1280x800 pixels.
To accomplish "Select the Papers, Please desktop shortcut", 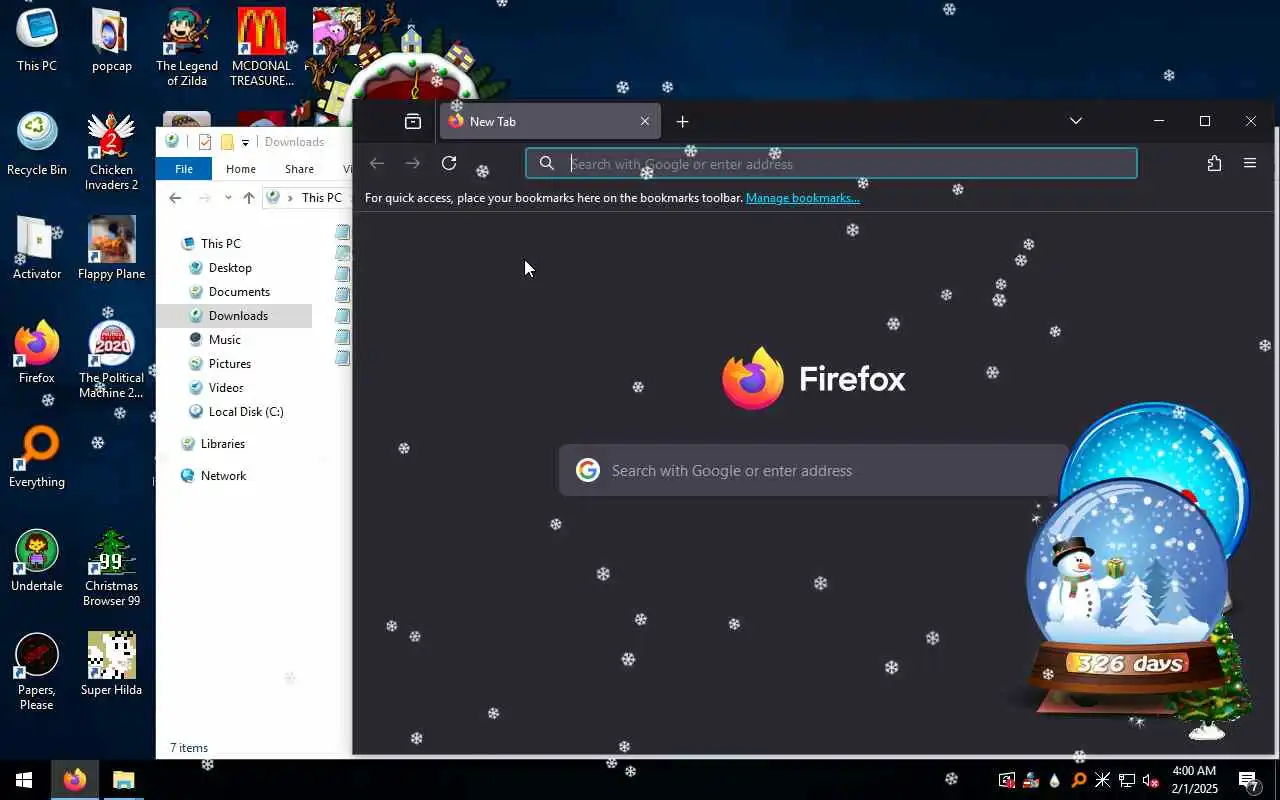I will point(37,670).
